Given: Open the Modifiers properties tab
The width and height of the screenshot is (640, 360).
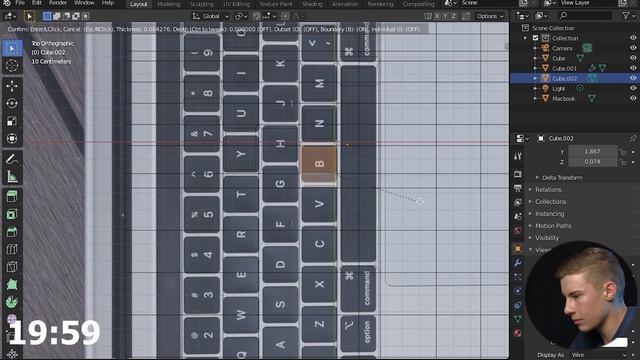Looking at the screenshot, I should pos(518,263).
